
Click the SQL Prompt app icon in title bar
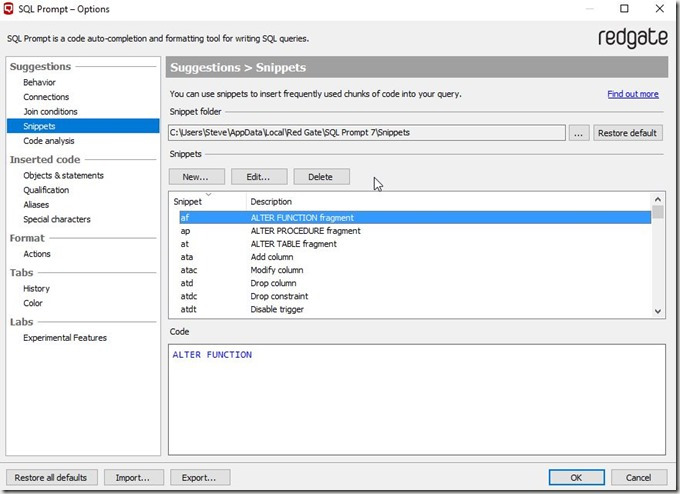[8, 9]
